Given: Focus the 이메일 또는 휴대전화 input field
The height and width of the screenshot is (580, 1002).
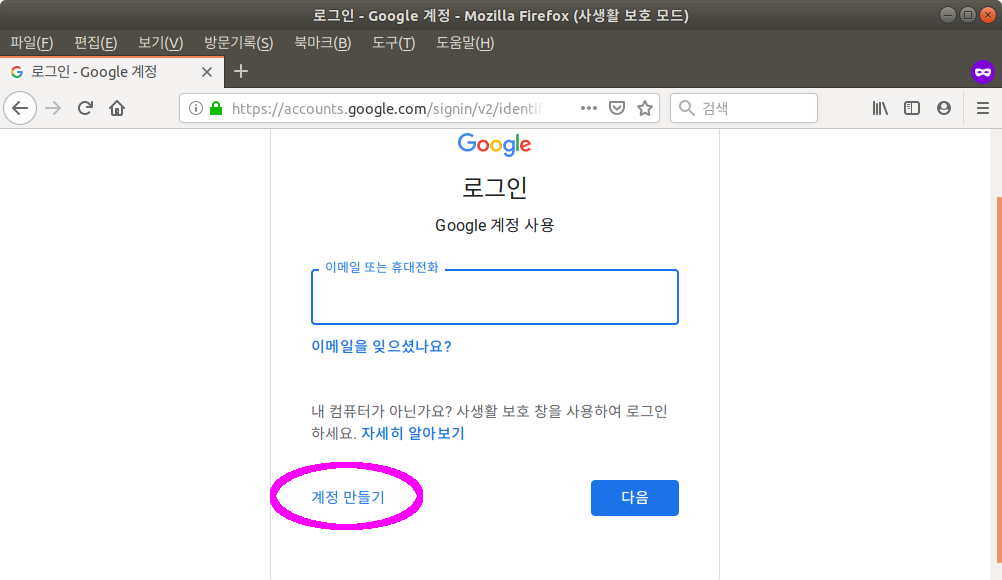Looking at the screenshot, I should 495,297.
